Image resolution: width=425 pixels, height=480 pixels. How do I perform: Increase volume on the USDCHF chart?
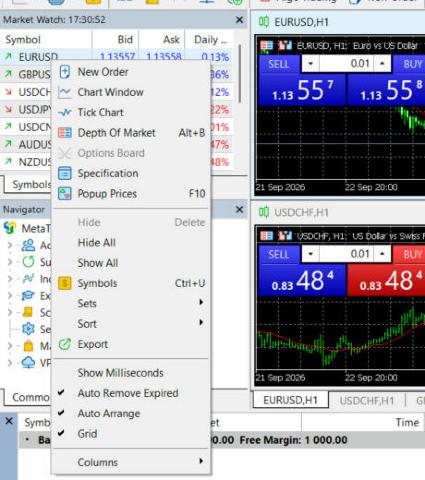coord(382,254)
